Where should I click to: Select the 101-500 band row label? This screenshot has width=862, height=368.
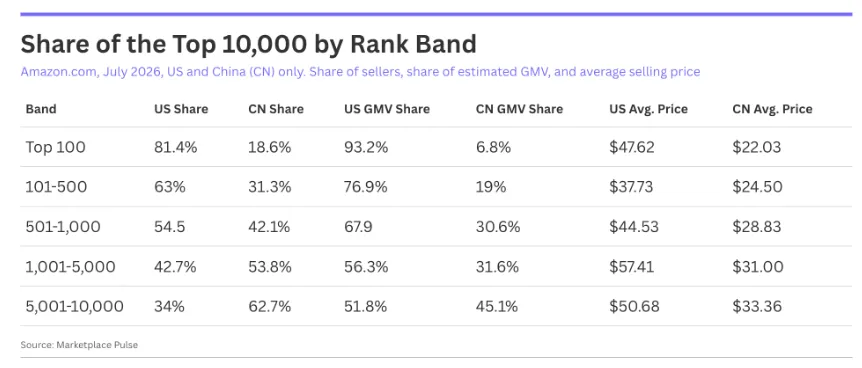(56, 187)
